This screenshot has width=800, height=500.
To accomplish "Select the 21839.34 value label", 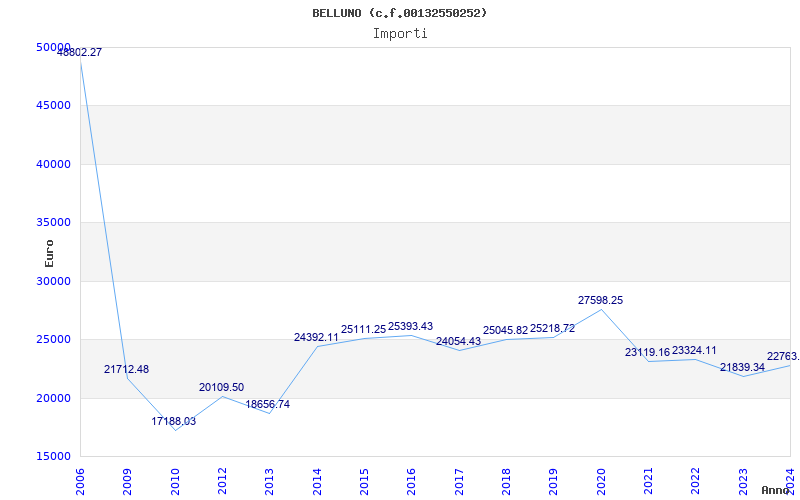I will pyautogui.click(x=742, y=367).
